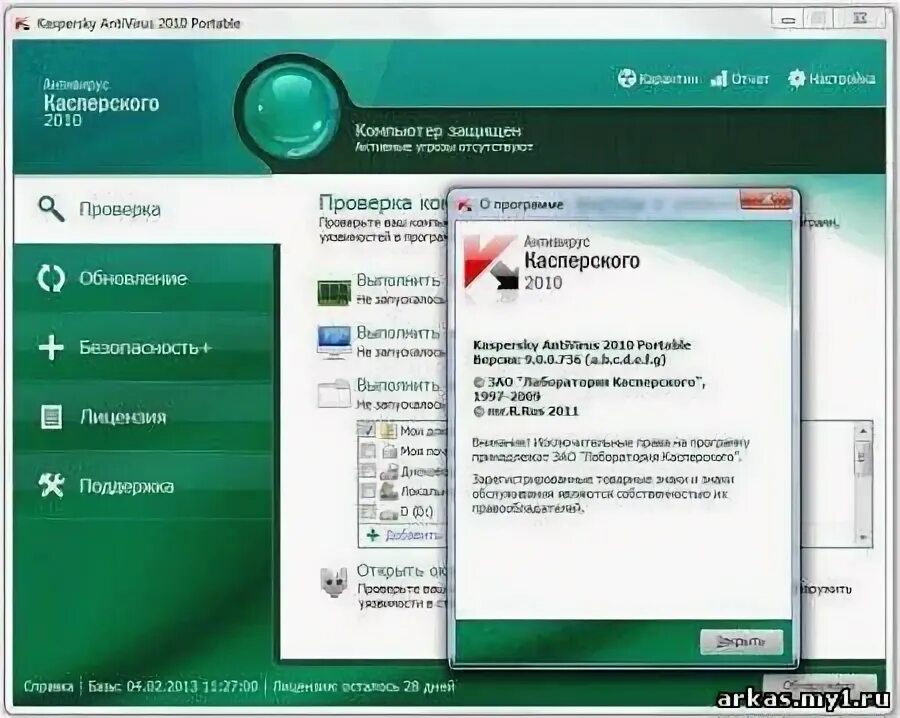The height and width of the screenshot is (718, 900).
Task: Click the K icon in О программе title bar
Action: [465, 204]
